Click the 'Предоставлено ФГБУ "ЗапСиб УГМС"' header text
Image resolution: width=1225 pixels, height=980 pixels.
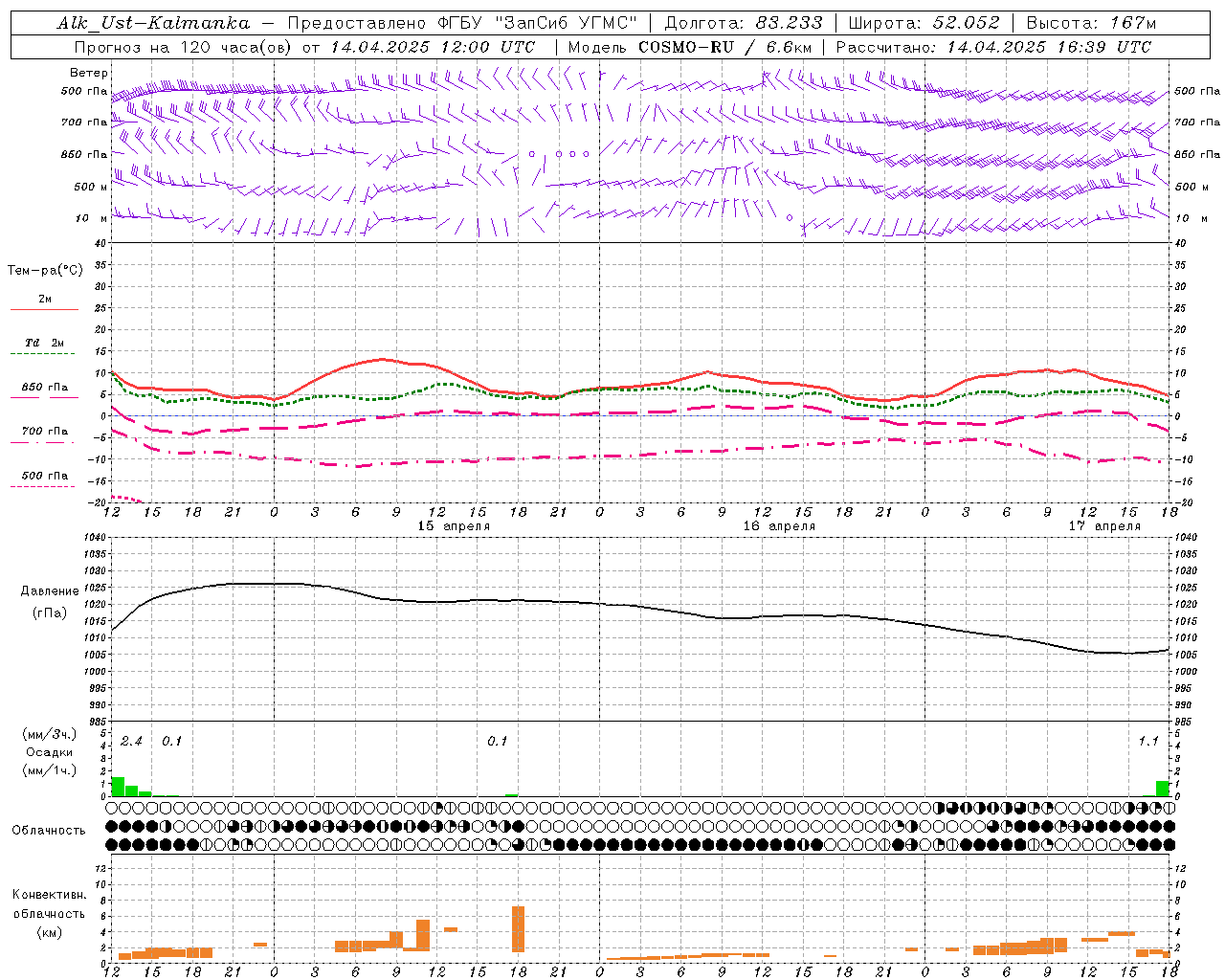tap(462, 23)
